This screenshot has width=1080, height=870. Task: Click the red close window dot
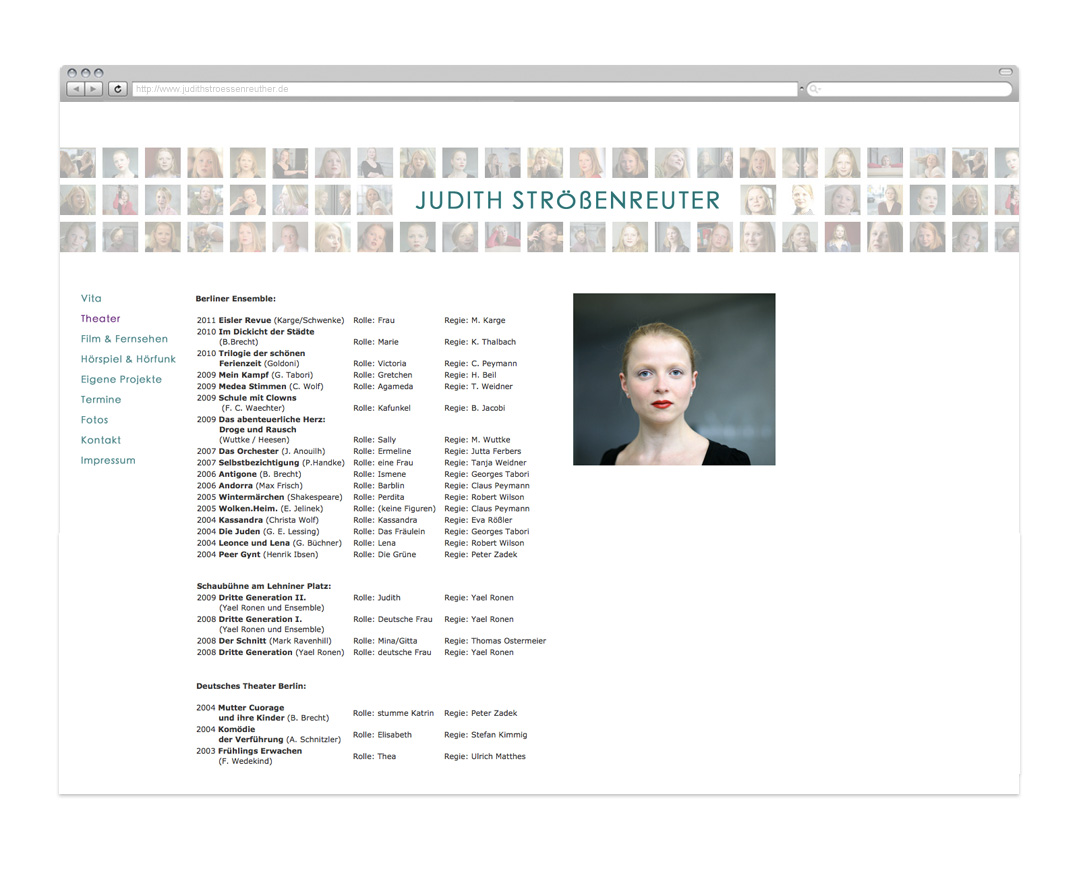72,72
